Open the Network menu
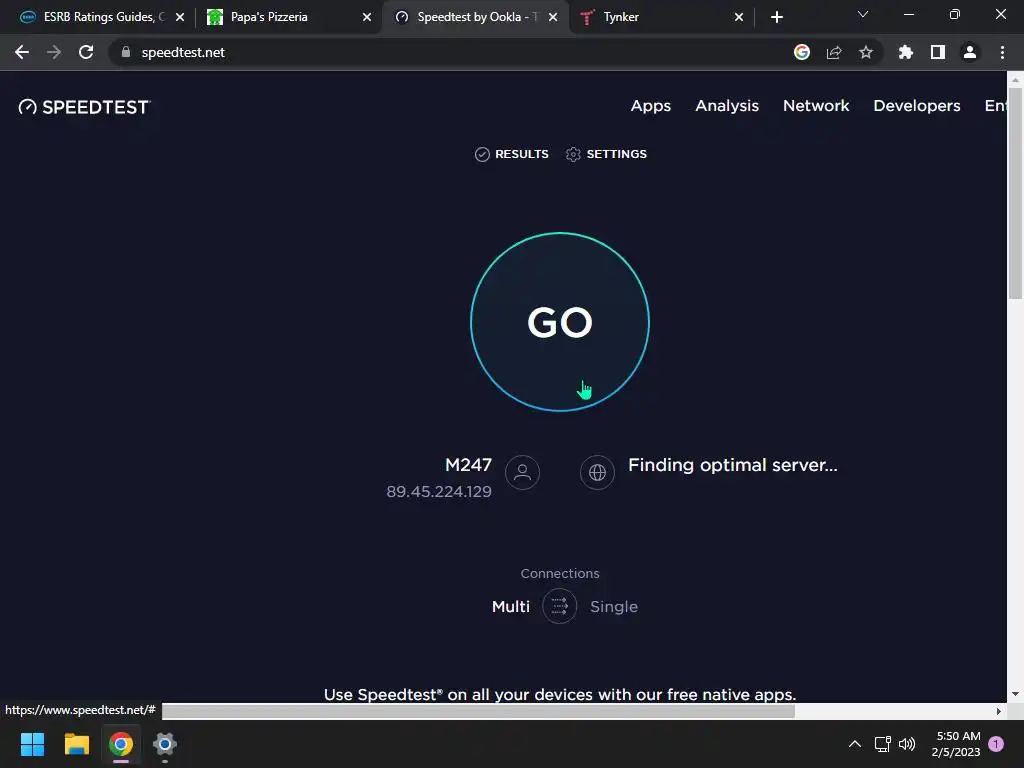This screenshot has height=768, width=1024. tap(816, 106)
